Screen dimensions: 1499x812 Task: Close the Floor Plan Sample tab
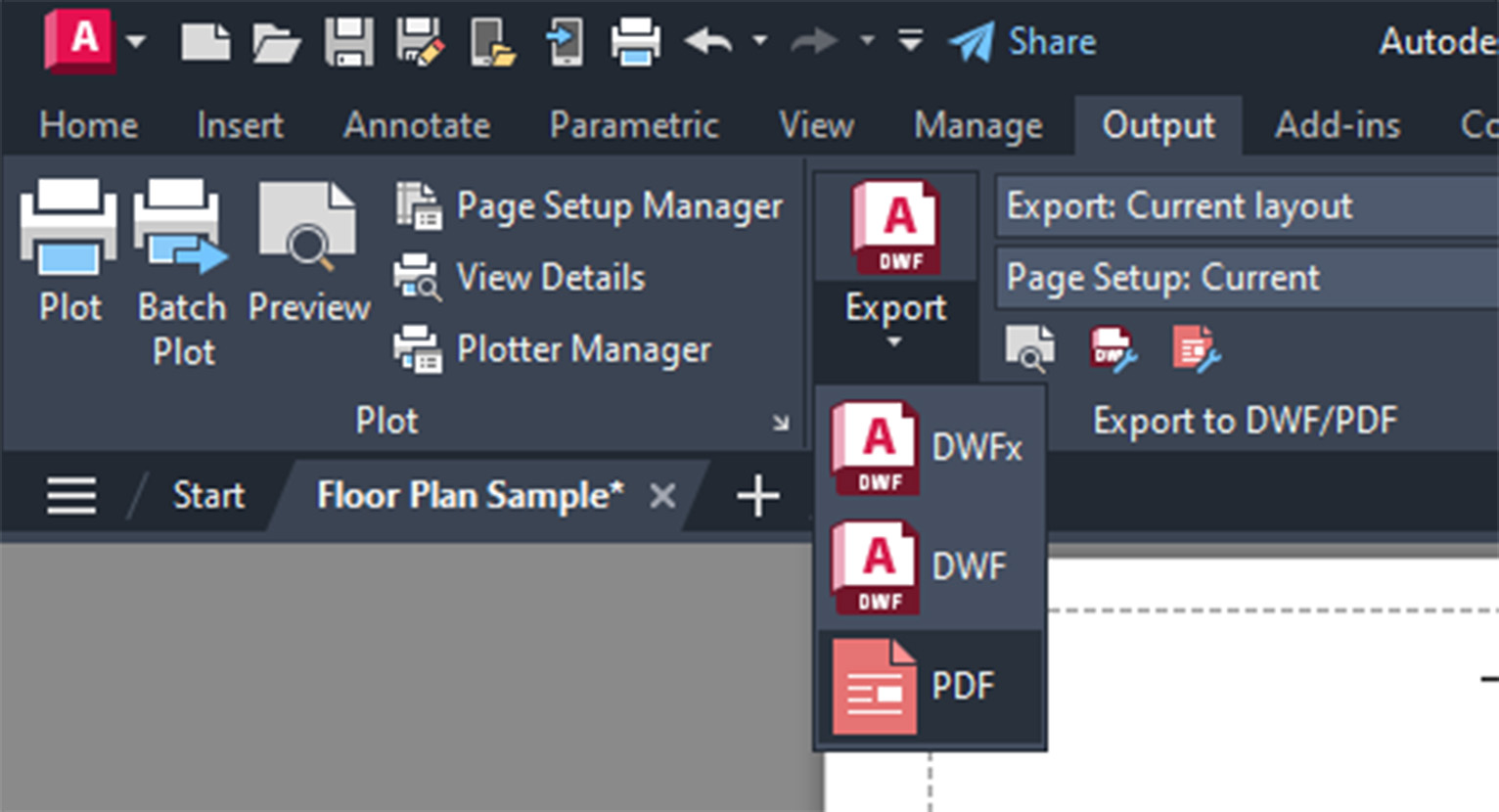662,496
